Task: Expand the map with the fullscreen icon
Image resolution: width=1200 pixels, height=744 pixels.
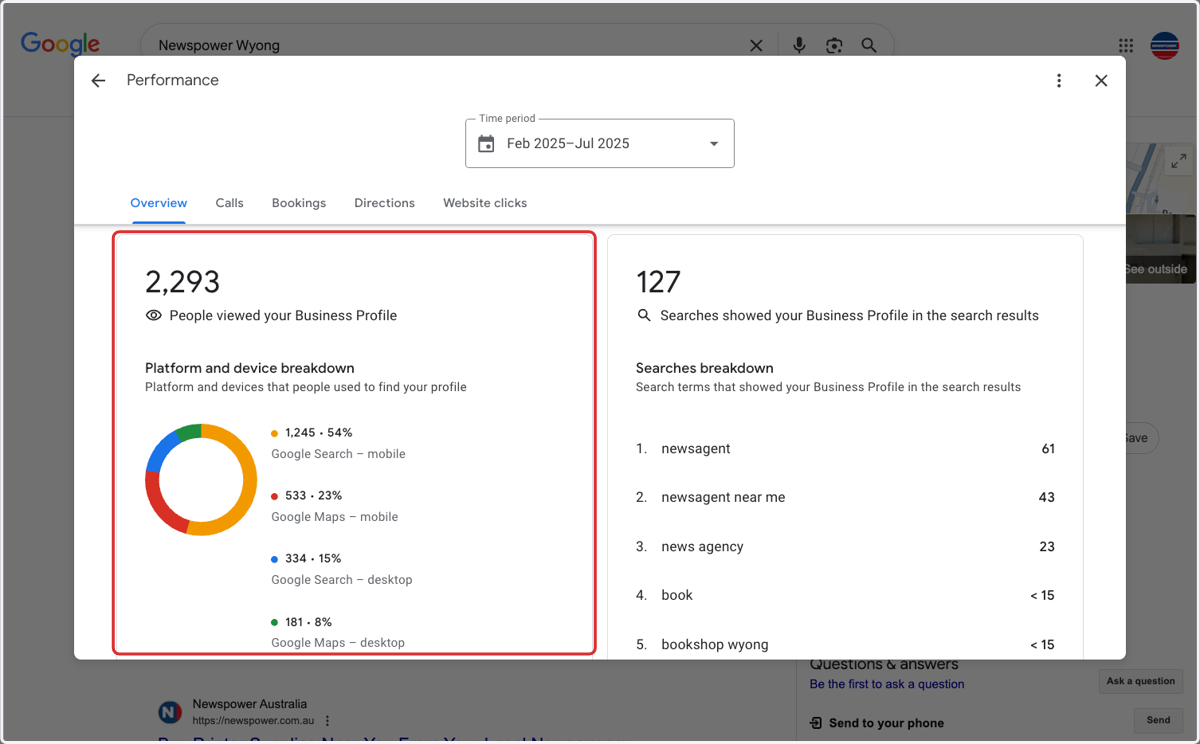Action: [1179, 161]
